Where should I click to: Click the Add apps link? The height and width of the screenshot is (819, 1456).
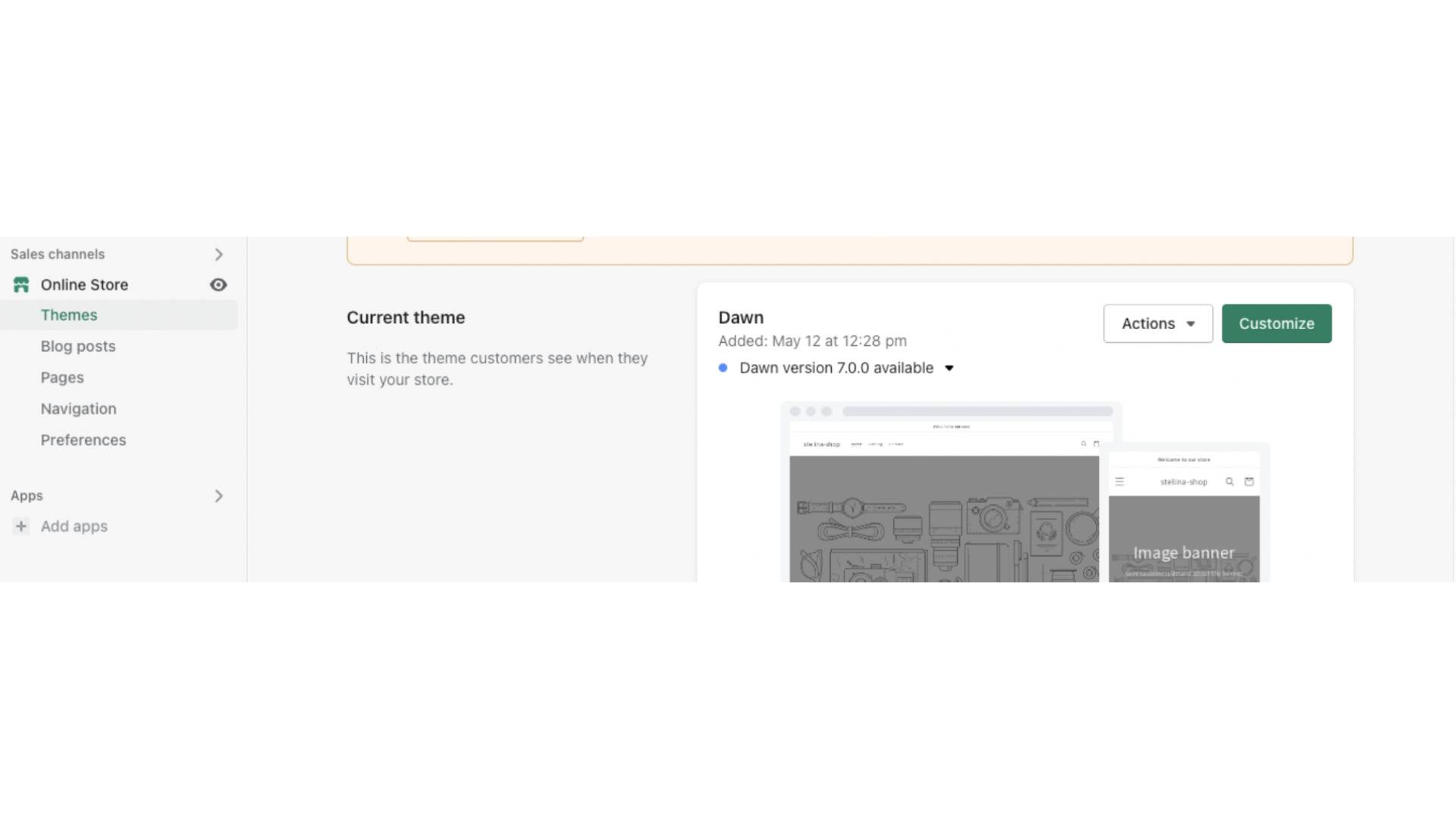point(74,526)
